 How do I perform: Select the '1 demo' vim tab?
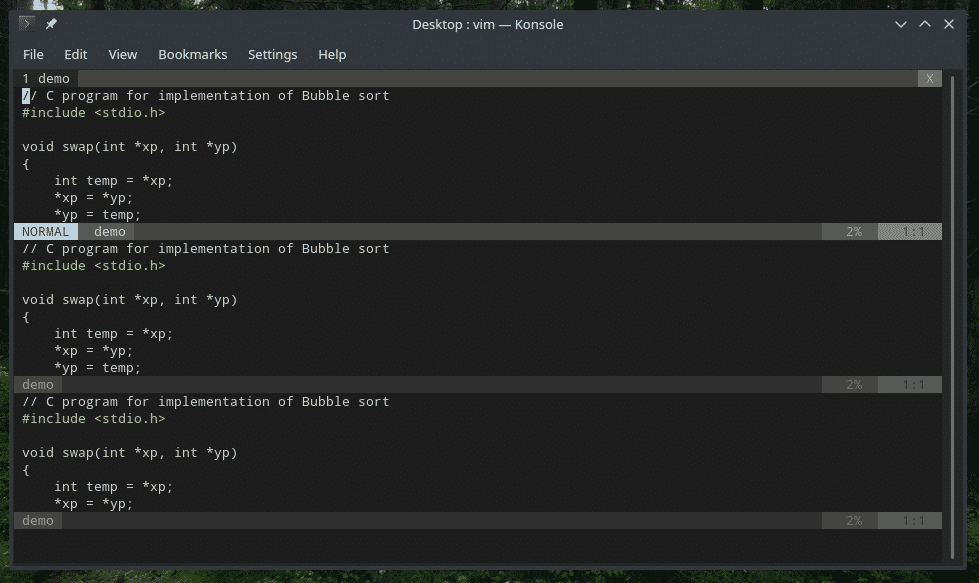[x=46, y=79]
